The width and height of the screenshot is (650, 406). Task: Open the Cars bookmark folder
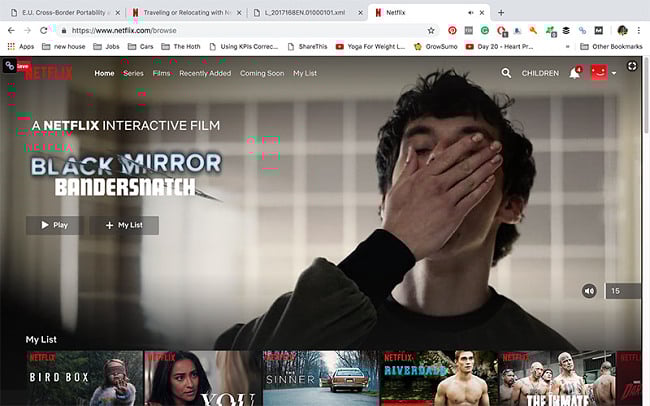coord(141,46)
